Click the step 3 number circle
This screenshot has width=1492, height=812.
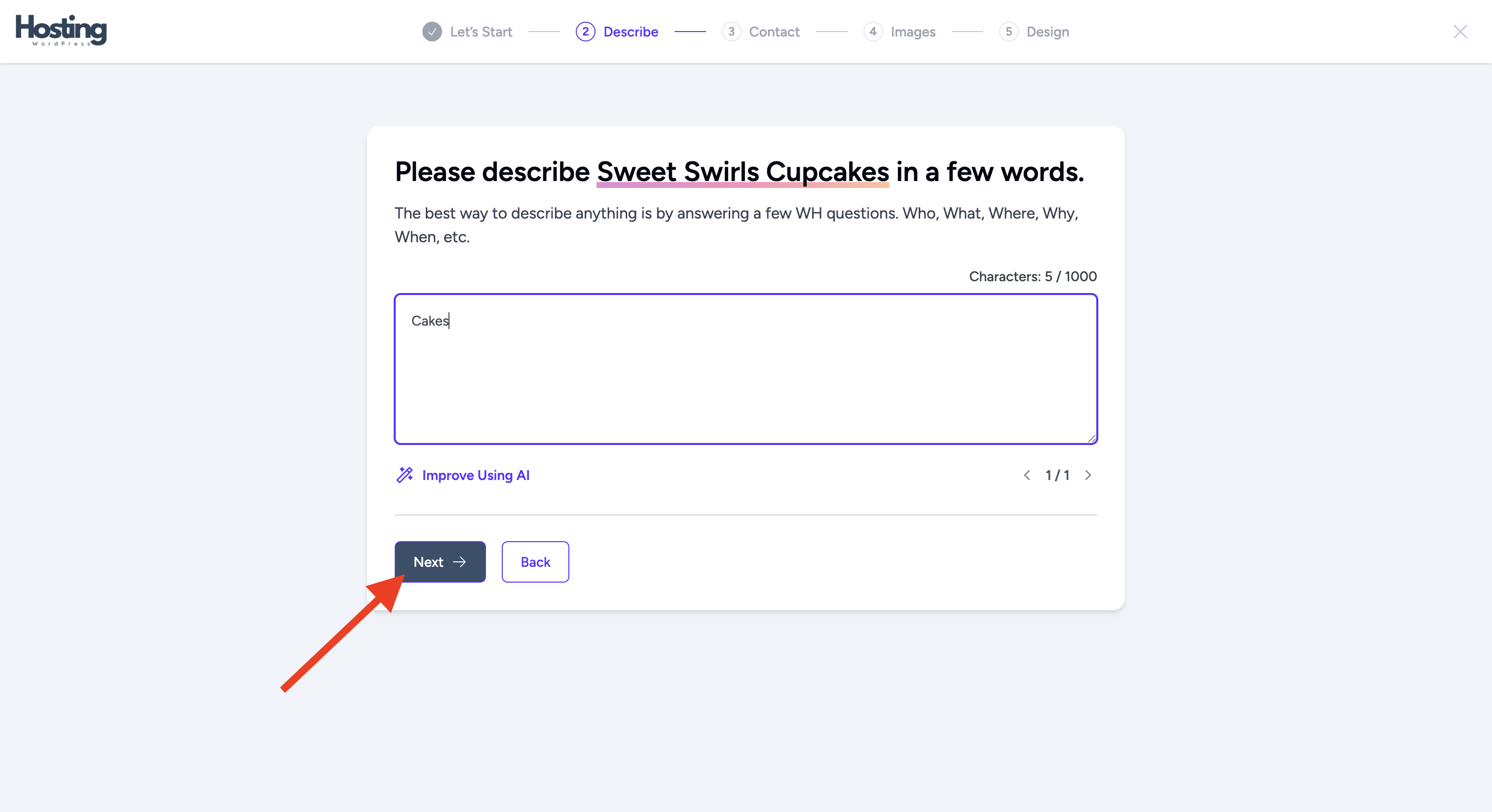click(x=731, y=32)
